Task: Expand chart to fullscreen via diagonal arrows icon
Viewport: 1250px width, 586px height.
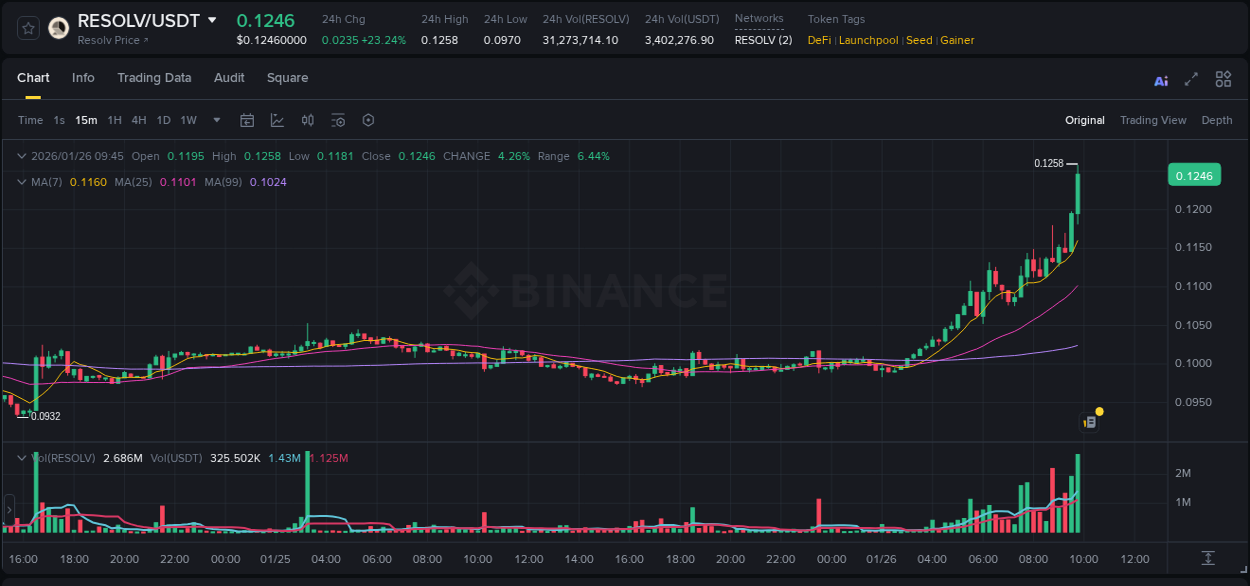Action: 1190,78
